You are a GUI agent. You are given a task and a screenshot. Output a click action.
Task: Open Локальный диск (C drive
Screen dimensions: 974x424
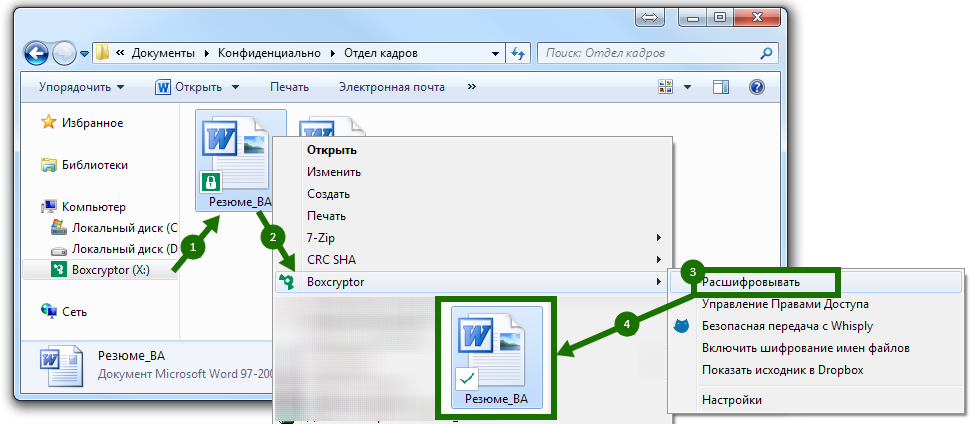114,228
